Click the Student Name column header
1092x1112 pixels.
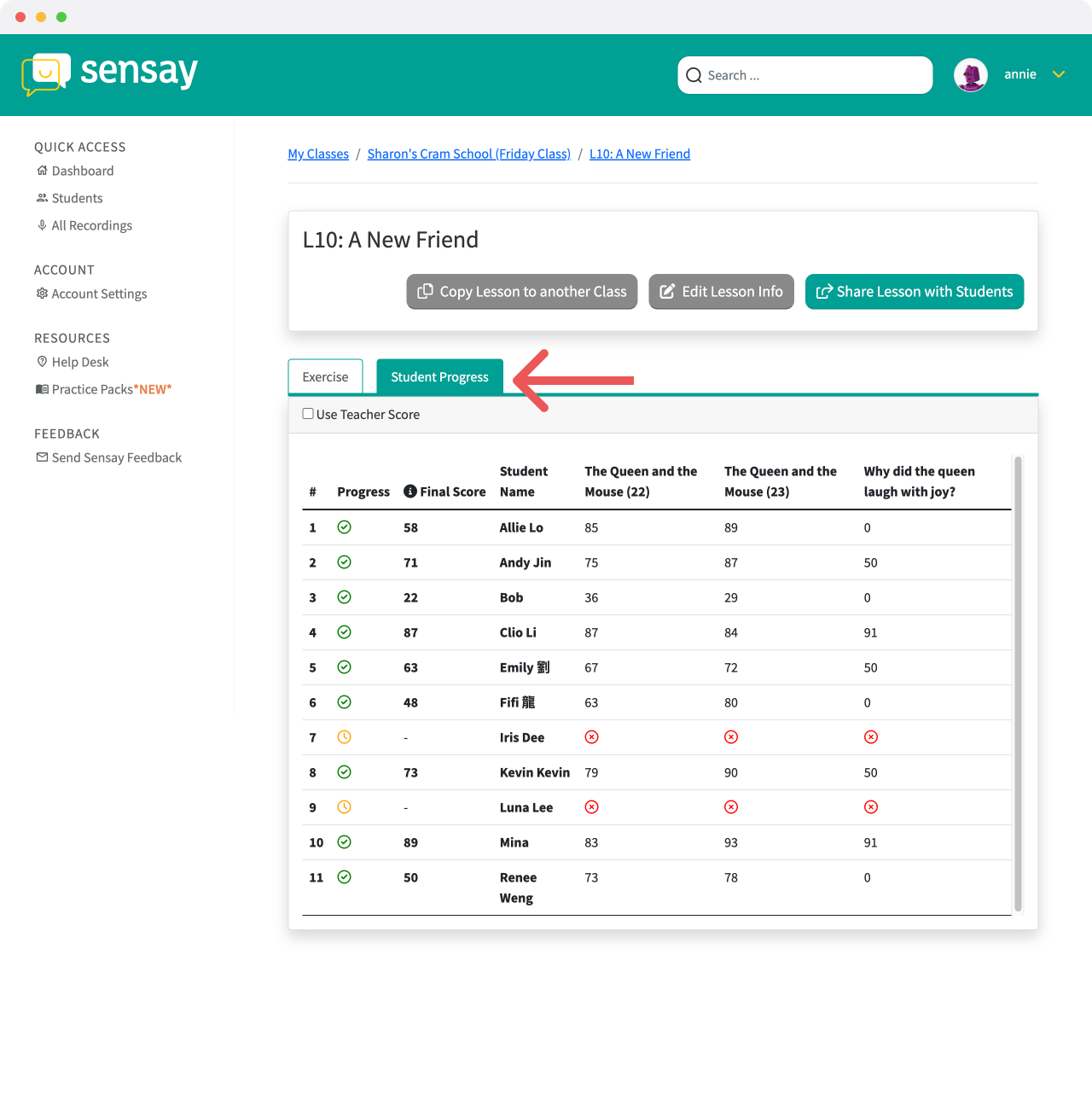(x=524, y=481)
